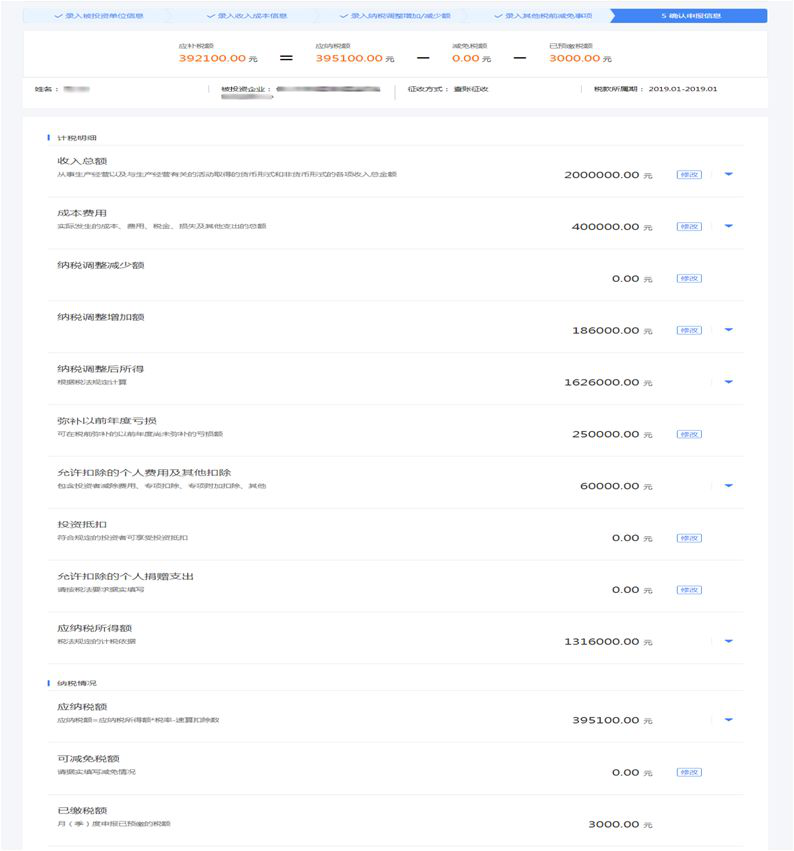The width and height of the screenshot is (794, 851).
Task: Go to step 录入纳税调整增加/减少额
Action: pos(395,16)
